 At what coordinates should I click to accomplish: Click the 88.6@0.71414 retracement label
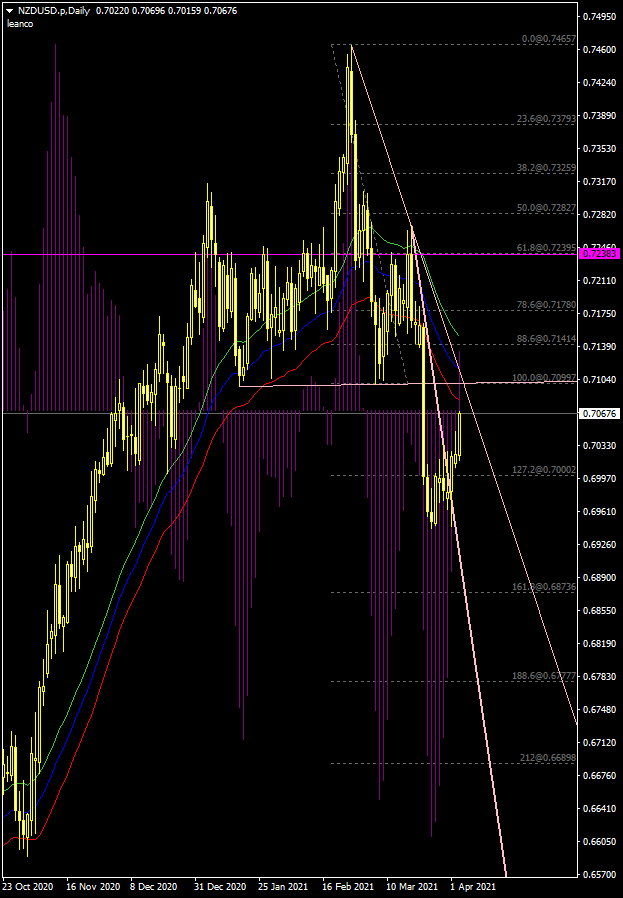[x=546, y=339]
